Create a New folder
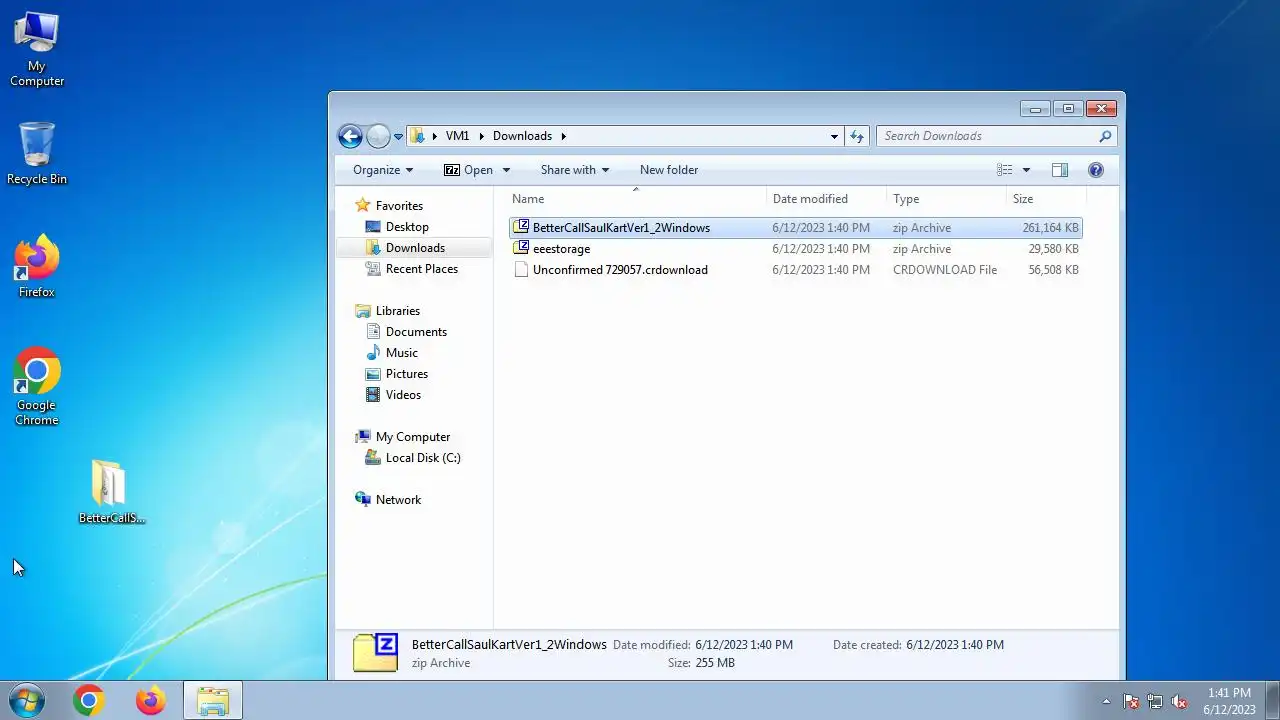This screenshot has width=1280, height=720. [x=669, y=170]
